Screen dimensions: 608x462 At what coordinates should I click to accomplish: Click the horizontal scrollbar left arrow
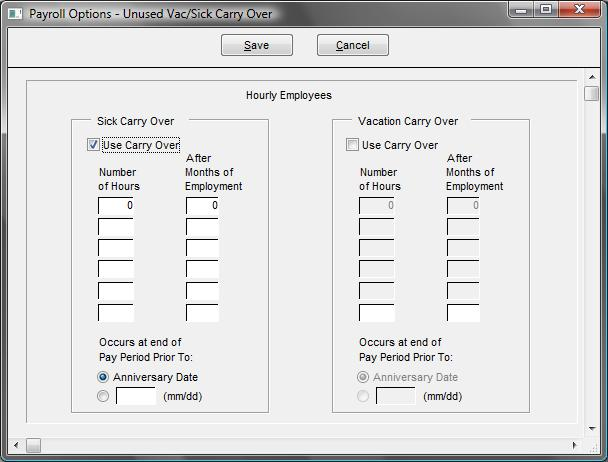(16, 445)
